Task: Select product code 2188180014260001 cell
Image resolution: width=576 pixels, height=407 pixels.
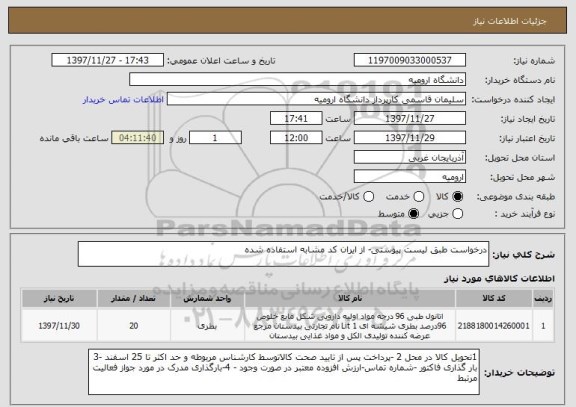Action: 494,326
